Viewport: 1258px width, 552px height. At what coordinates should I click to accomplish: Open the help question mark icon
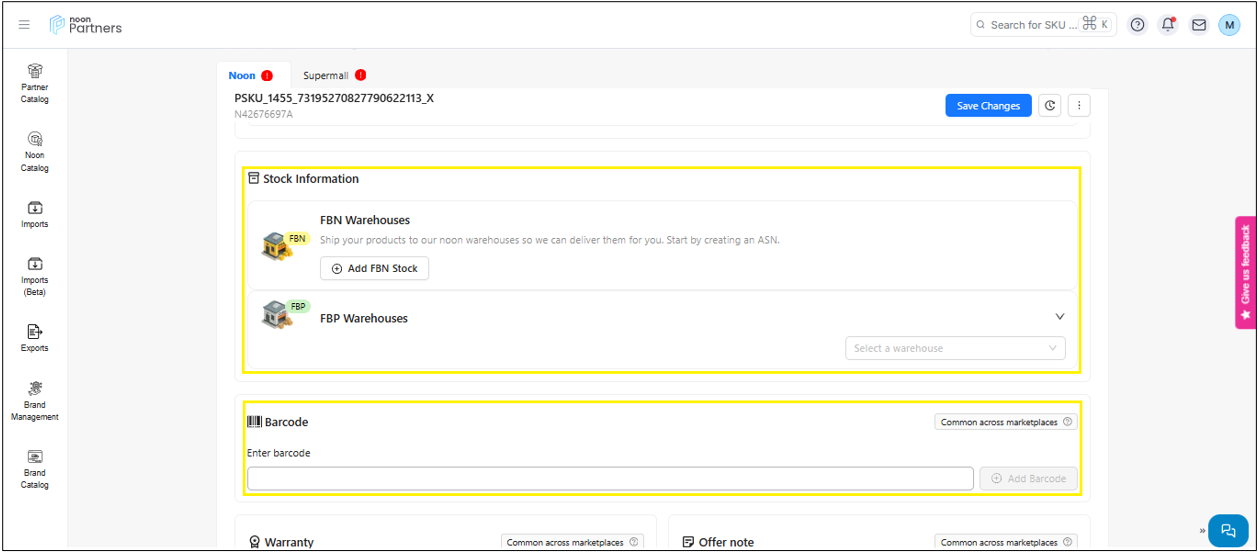pos(1137,25)
